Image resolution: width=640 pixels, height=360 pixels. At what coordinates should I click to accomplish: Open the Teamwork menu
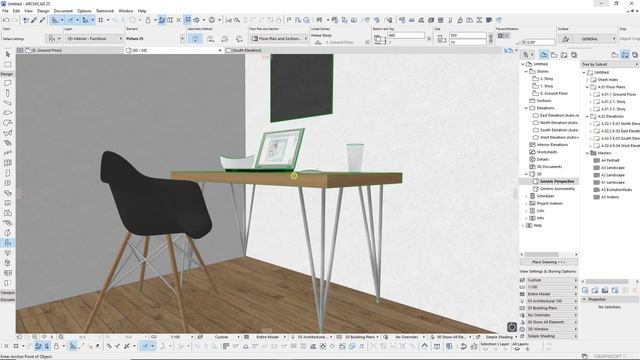click(x=105, y=11)
